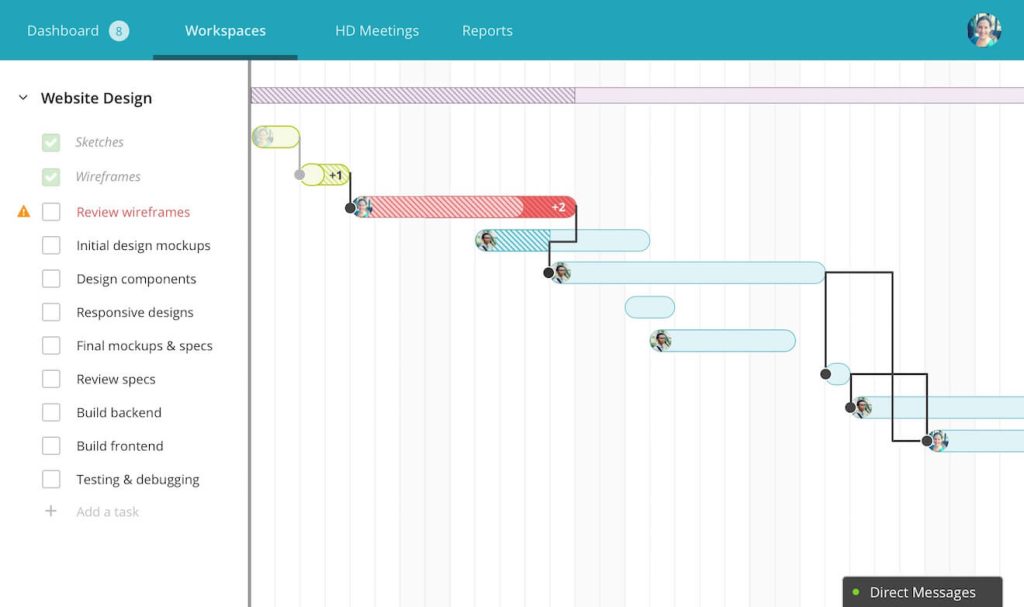The height and width of the screenshot is (607, 1024).
Task: Click the avatar on the Sketches timeline bar
Action: 266,135
